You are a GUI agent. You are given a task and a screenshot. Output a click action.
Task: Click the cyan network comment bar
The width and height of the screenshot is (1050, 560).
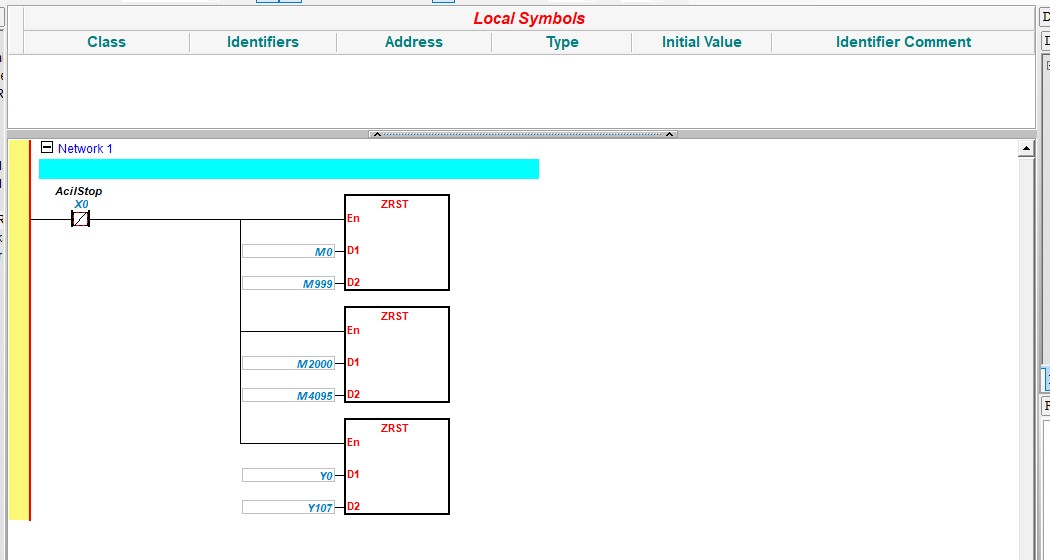(x=289, y=169)
